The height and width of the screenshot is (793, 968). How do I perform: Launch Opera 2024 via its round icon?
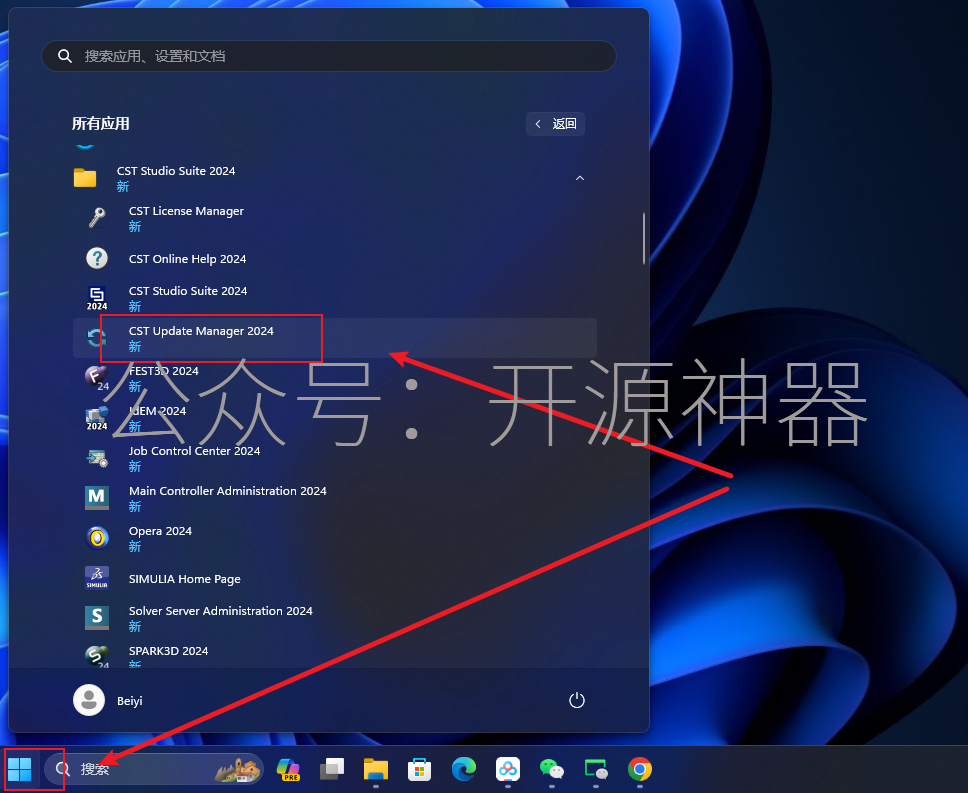point(97,538)
